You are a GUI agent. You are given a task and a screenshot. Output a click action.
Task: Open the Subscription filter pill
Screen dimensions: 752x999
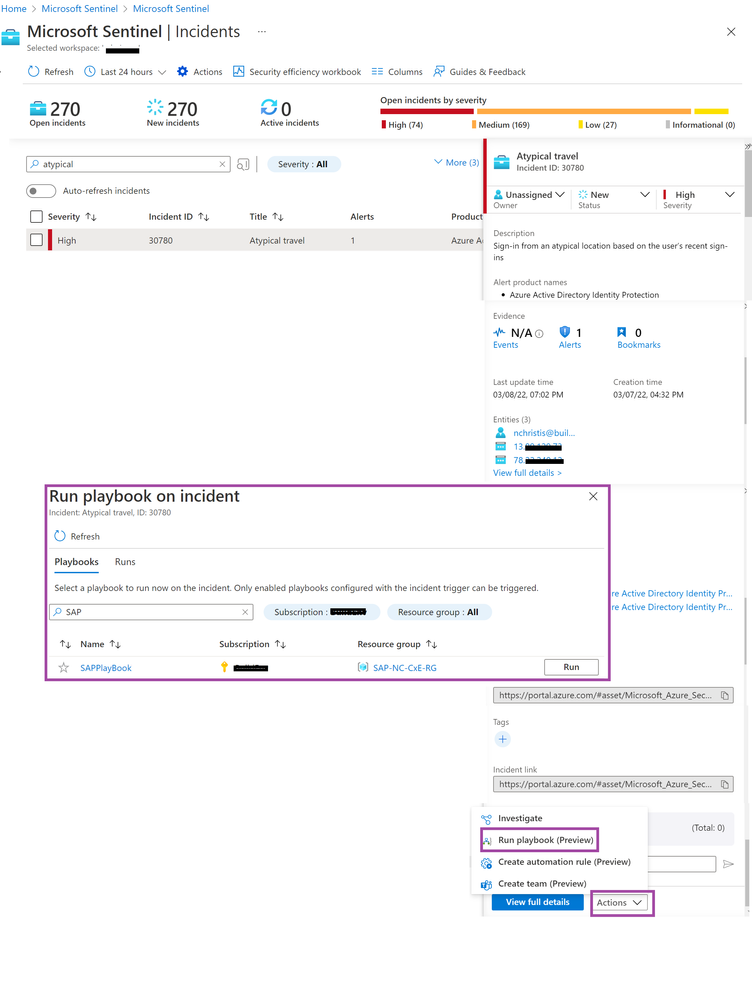[x=321, y=612]
